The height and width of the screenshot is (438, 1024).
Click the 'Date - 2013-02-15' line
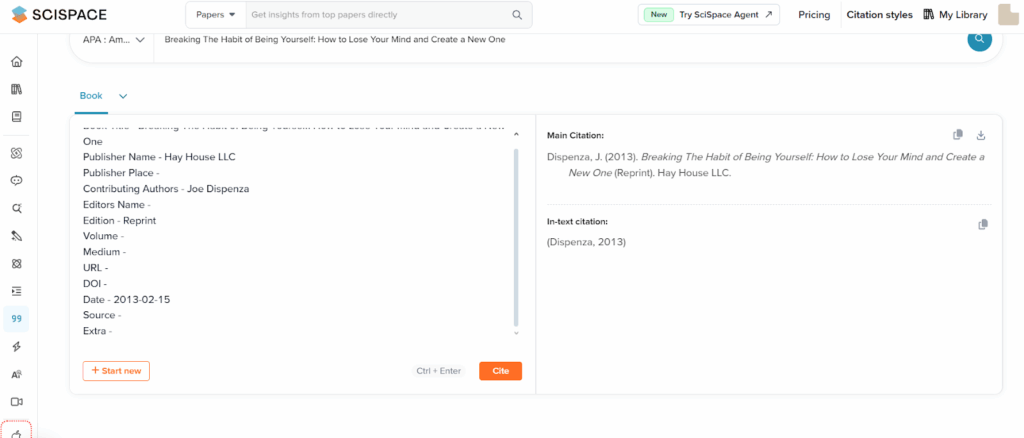[127, 300]
